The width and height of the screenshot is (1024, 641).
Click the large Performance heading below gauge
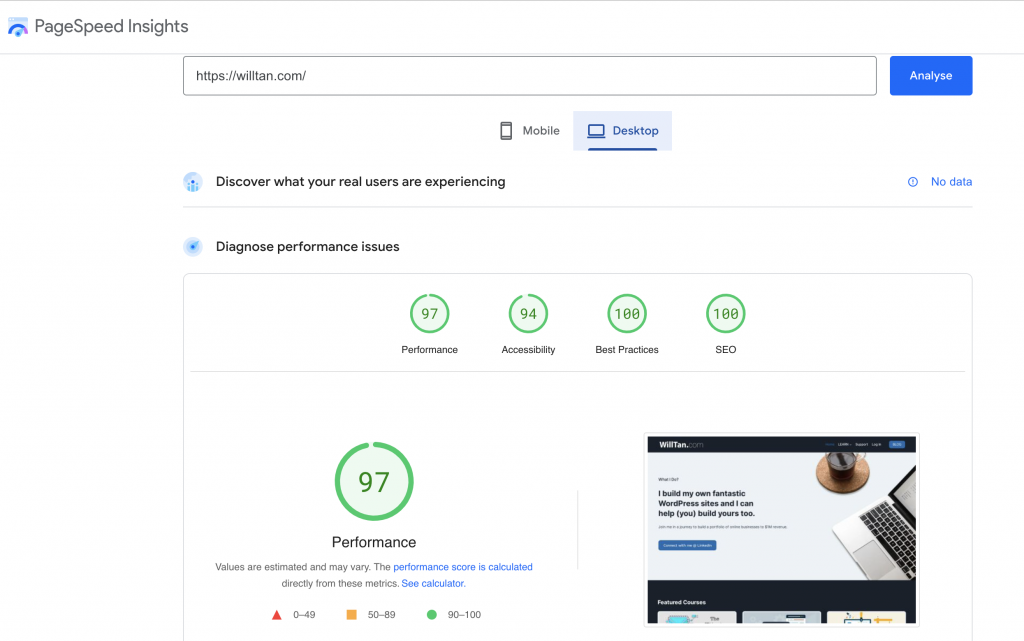374,542
